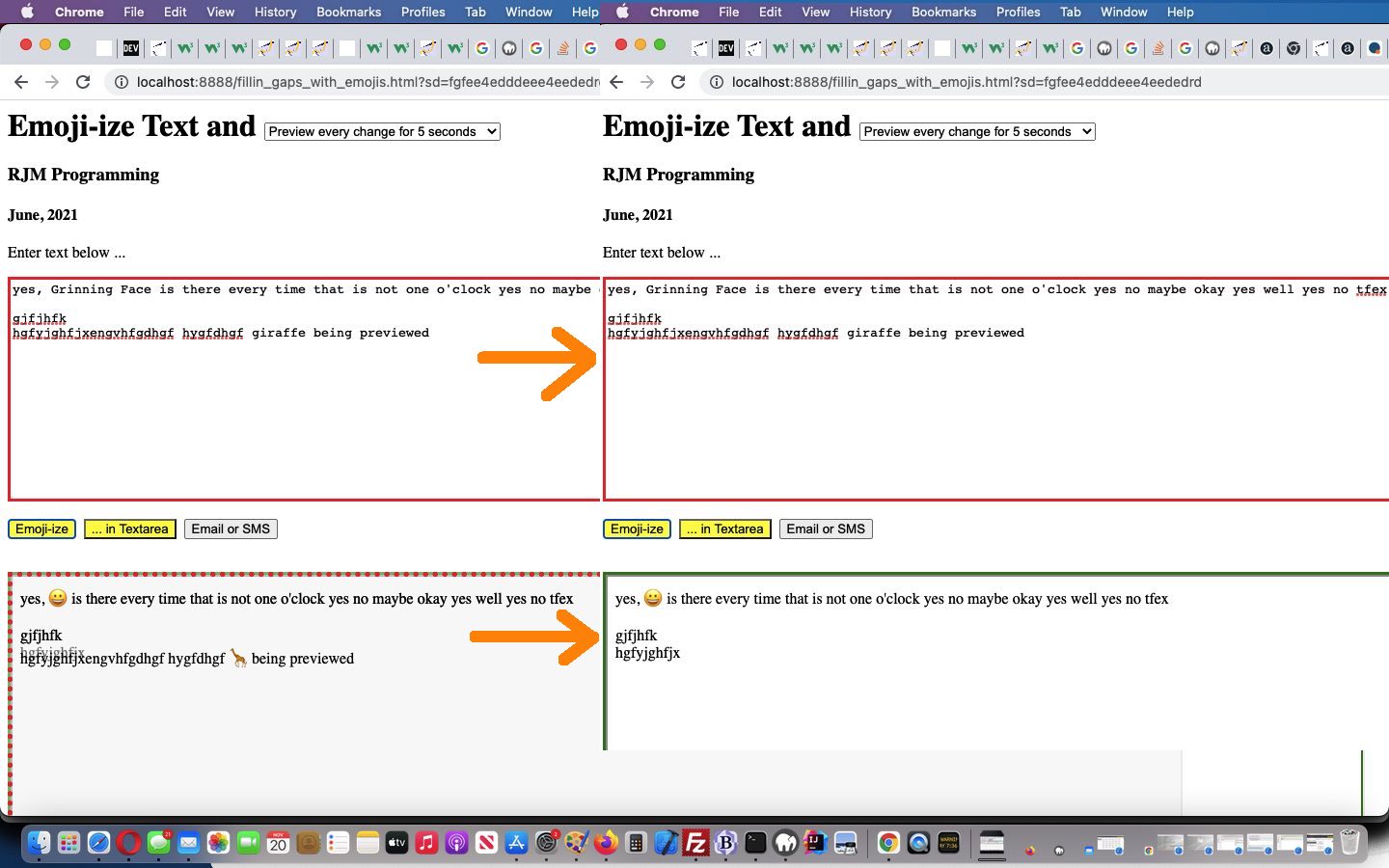Click the left '... in Textarea' button
Screen dimensions: 1389x868
click(130, 529)
